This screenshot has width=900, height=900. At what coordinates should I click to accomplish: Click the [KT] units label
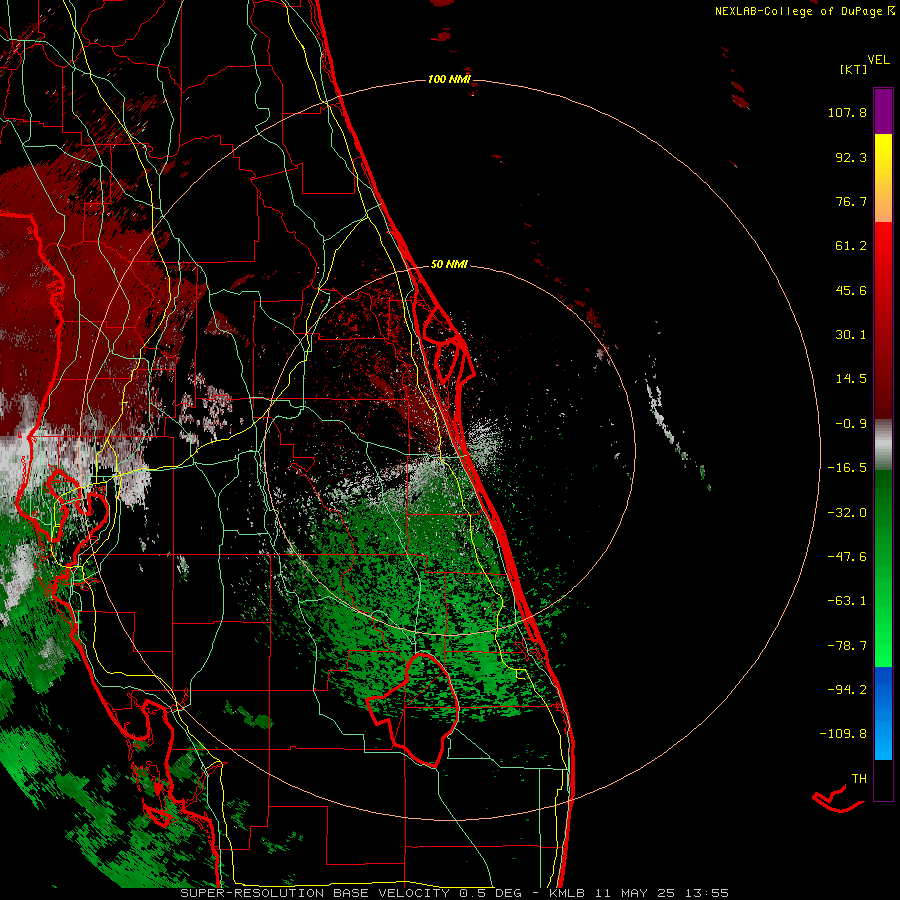(854, 69)
